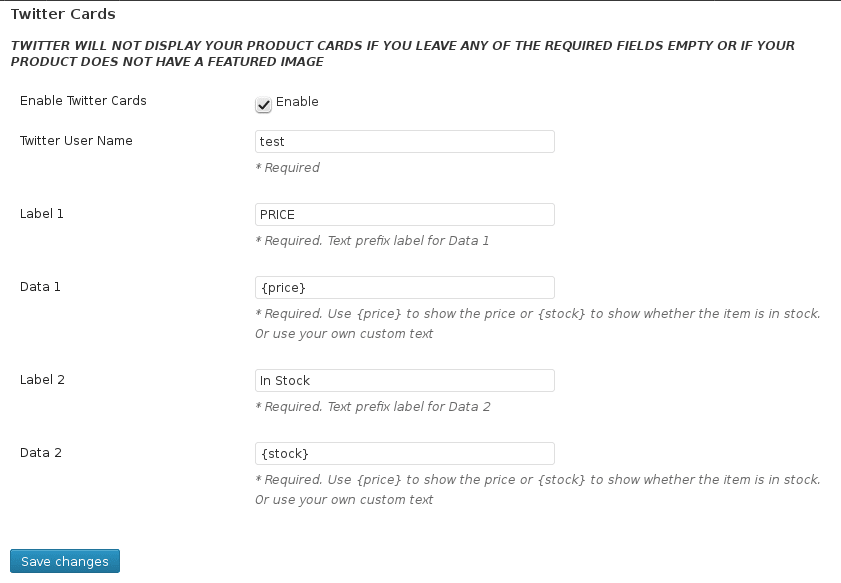This screenshot has width=841, height=583.
Task: Click the 'Enable Twitter Cards' row label
Action: tap(83, 101)
